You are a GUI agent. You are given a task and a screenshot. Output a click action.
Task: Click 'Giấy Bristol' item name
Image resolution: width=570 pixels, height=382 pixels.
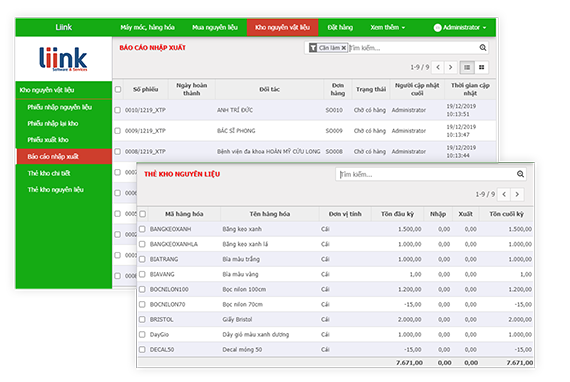click(x=237, y=319)
